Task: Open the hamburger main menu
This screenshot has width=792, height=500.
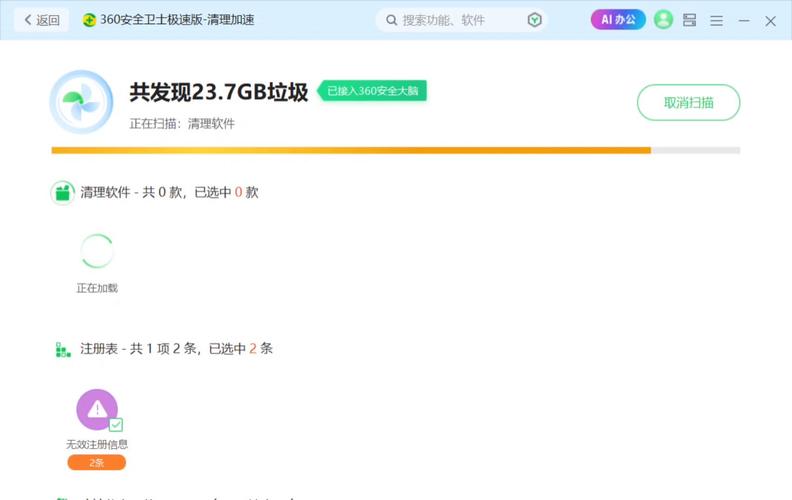Action: (x=716, y=20)
